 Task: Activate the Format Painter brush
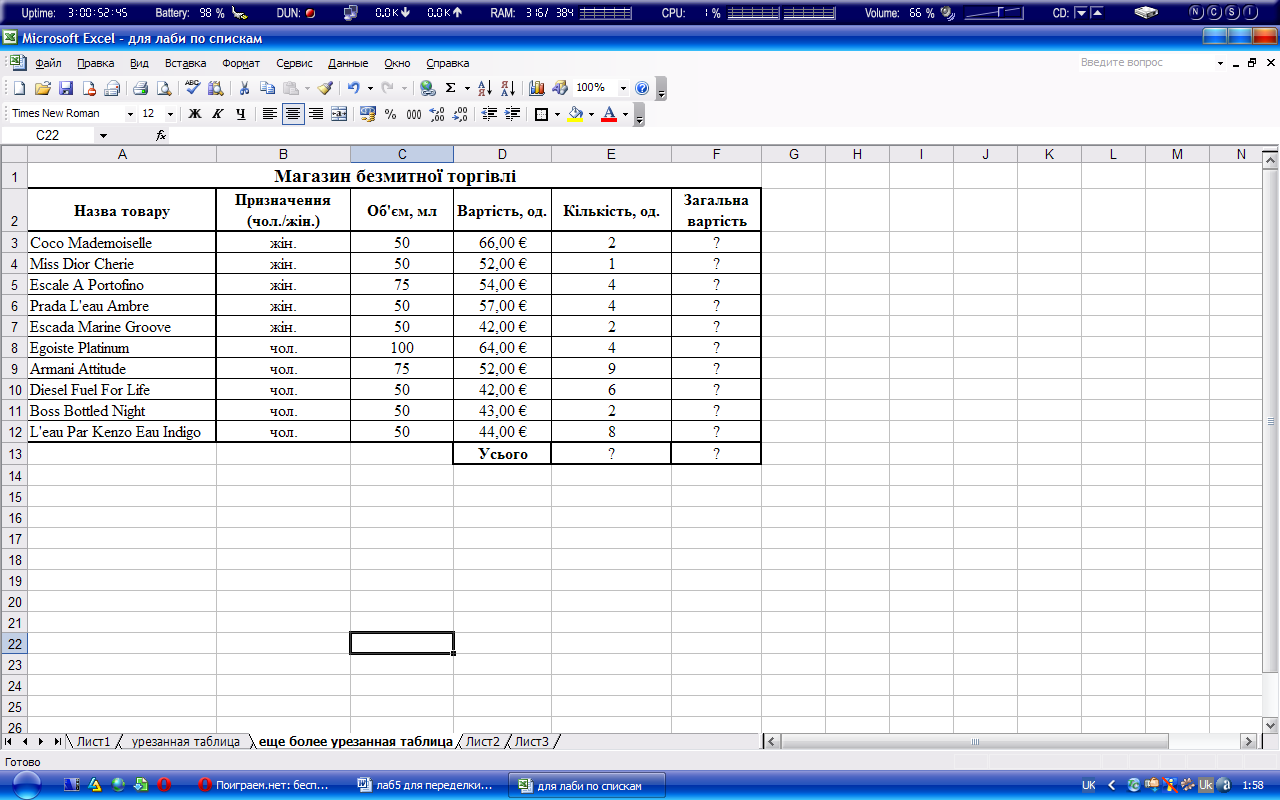(x=325, y=88)
